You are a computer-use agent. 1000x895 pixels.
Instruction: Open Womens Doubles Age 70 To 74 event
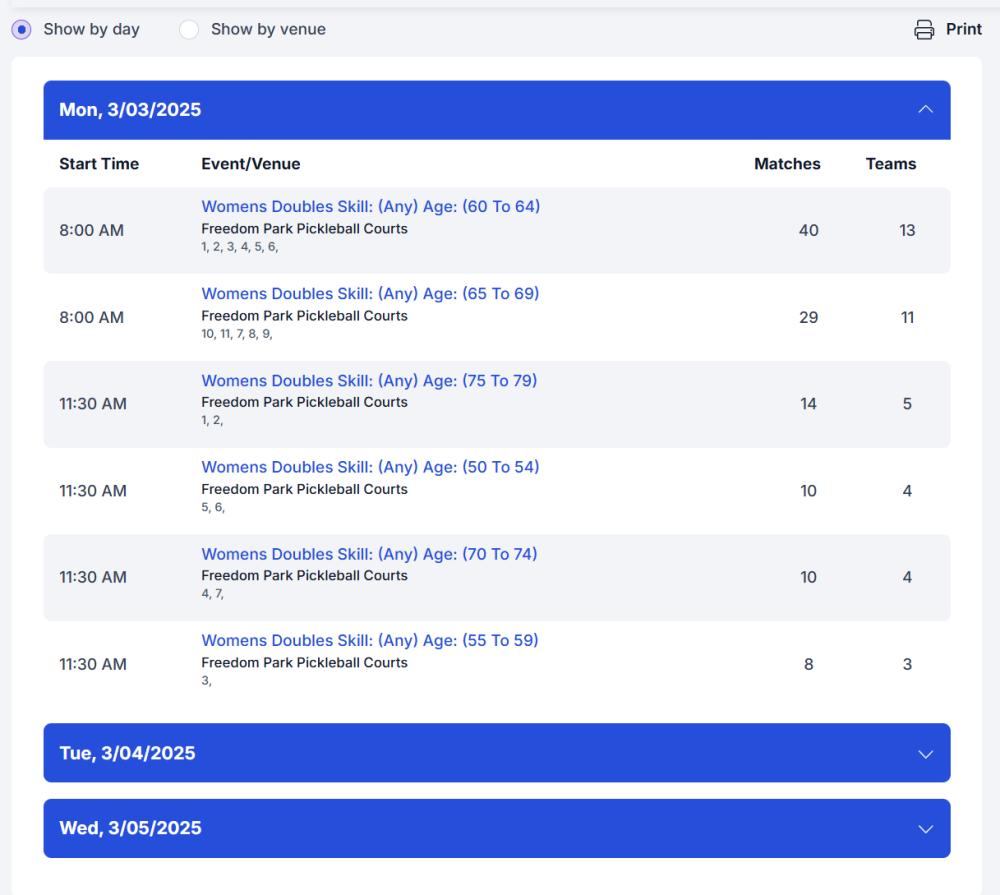(369, 554)
